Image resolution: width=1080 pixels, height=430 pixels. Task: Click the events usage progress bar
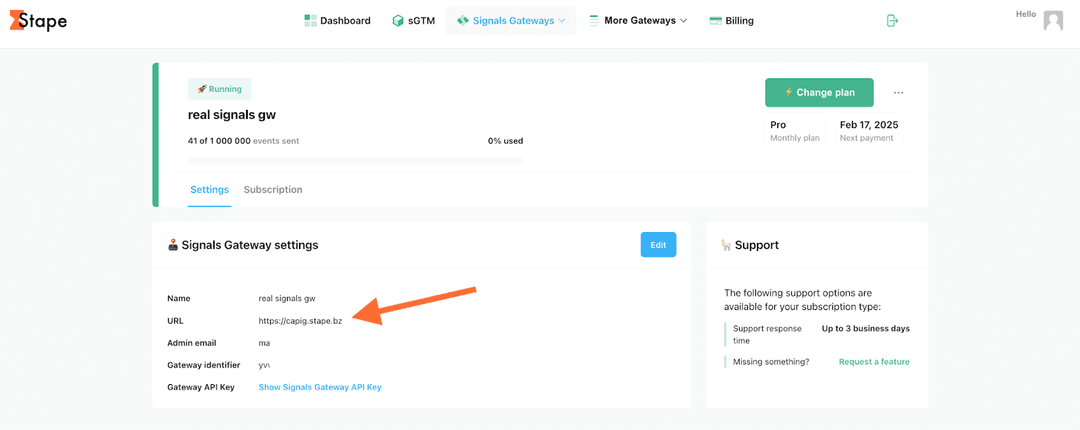click(355, 161)
